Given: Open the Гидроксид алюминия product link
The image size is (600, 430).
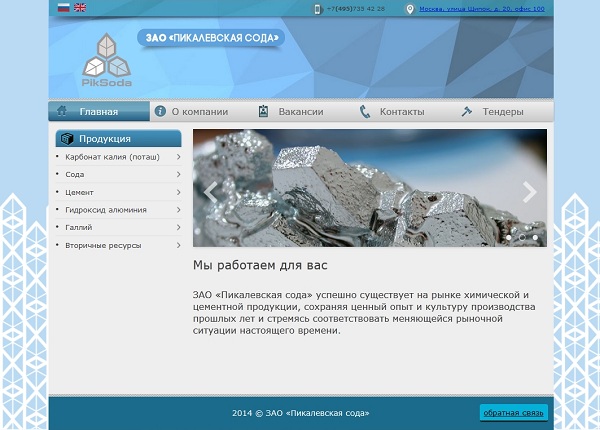Looking at the screenshot, I should pos(106,210).
